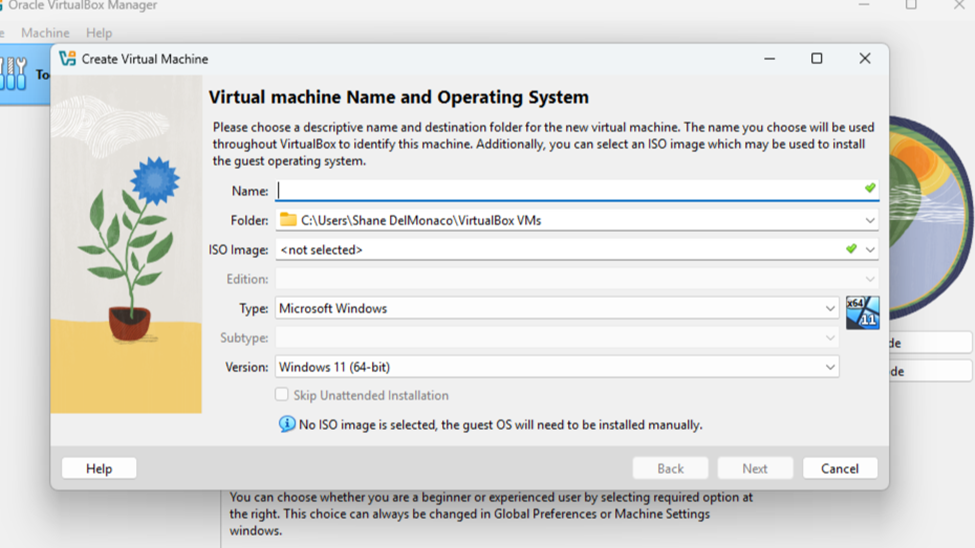Click the Windows 11 x64 OS icon
This screenshot has height=548, width=975.
(x=861, y=312)
